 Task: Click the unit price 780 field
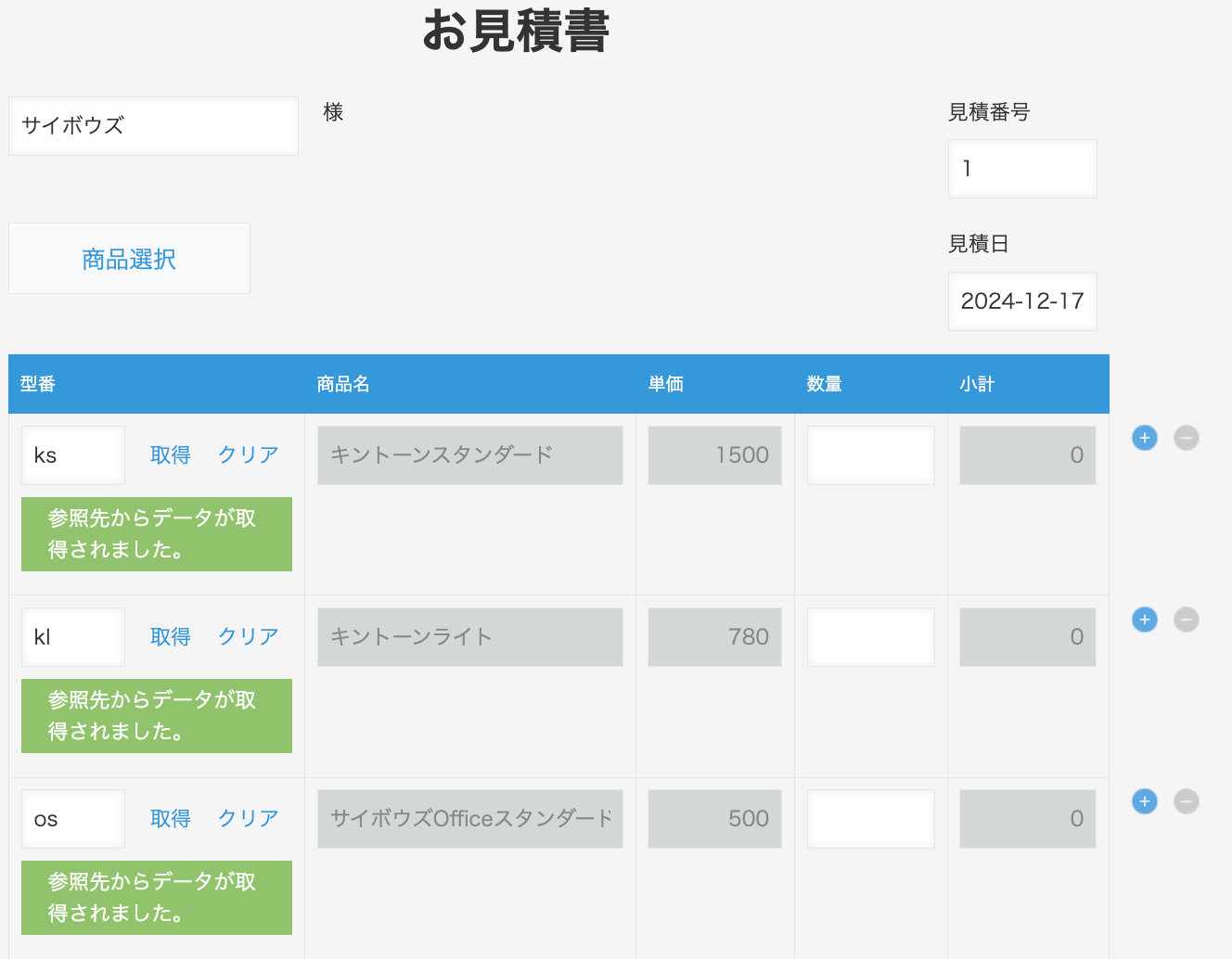tap(714, 637)
